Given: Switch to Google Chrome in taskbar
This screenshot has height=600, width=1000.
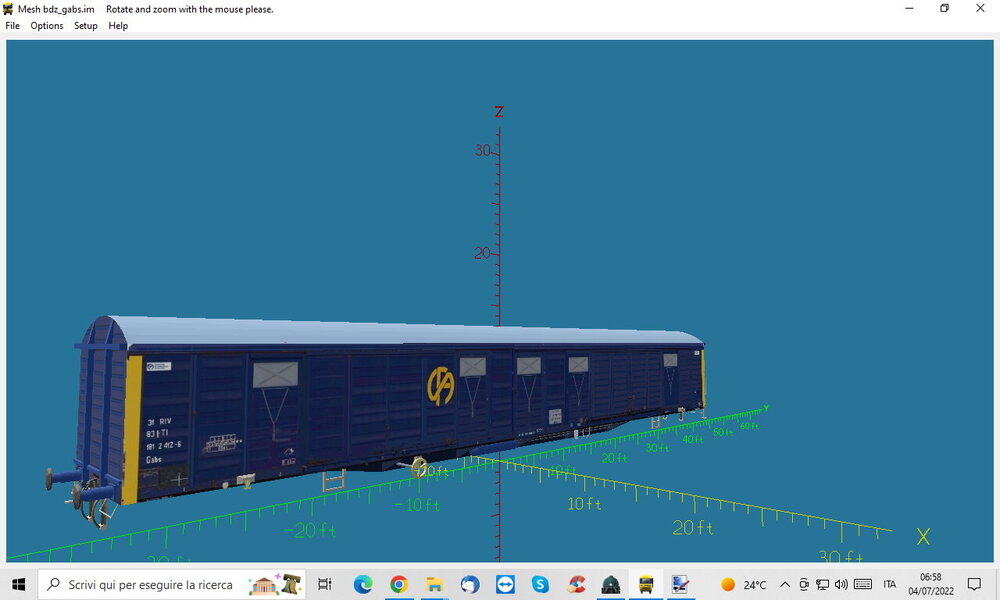Looking at the screenshot, I should click(x=399, y=584).
